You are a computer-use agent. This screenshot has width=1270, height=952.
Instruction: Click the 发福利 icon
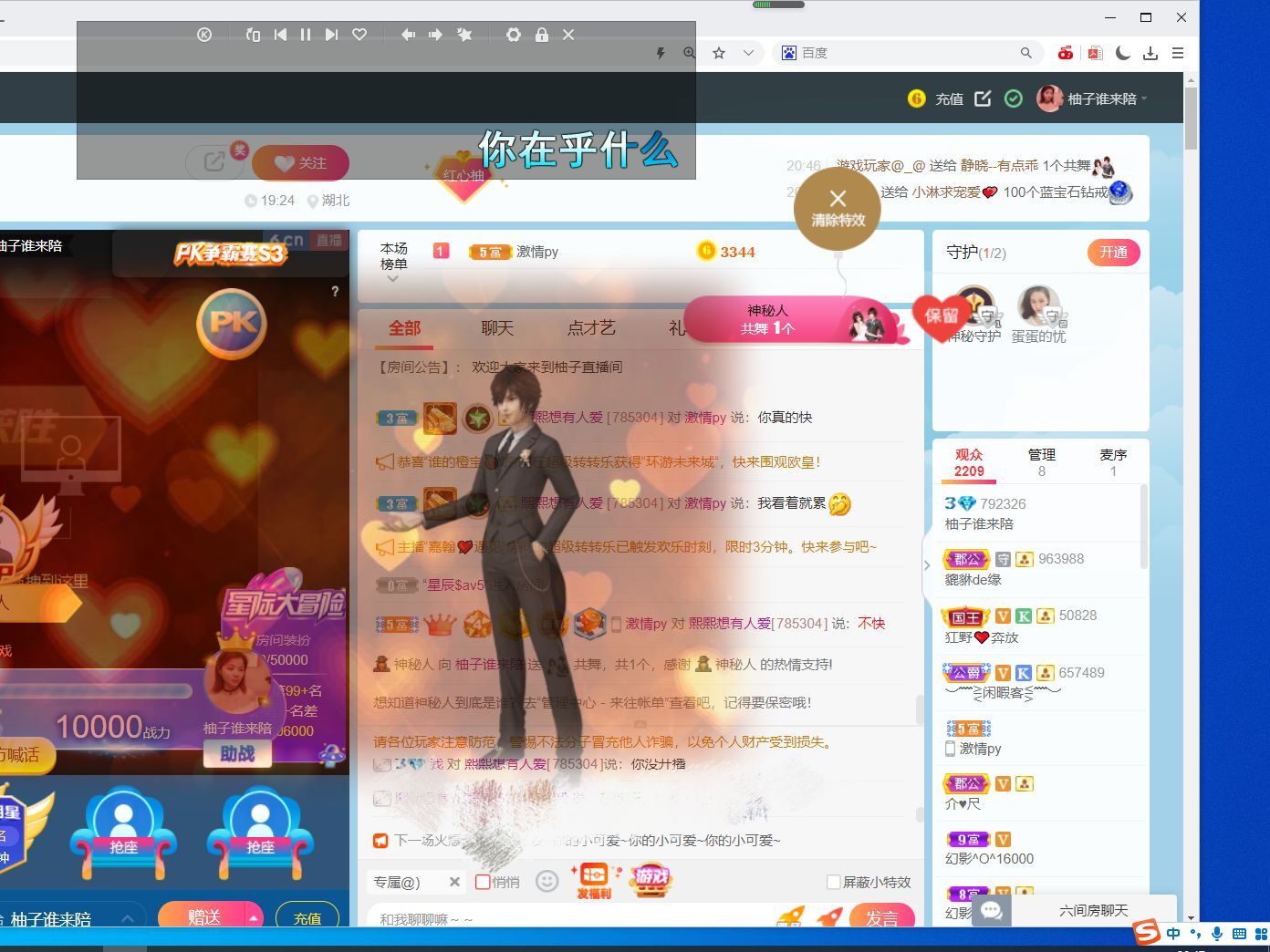(594, 882)
